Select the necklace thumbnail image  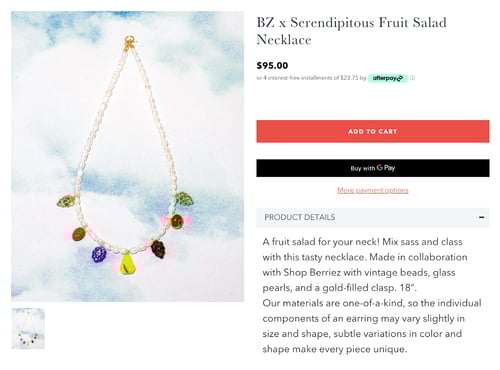click(x=28, y=328)
